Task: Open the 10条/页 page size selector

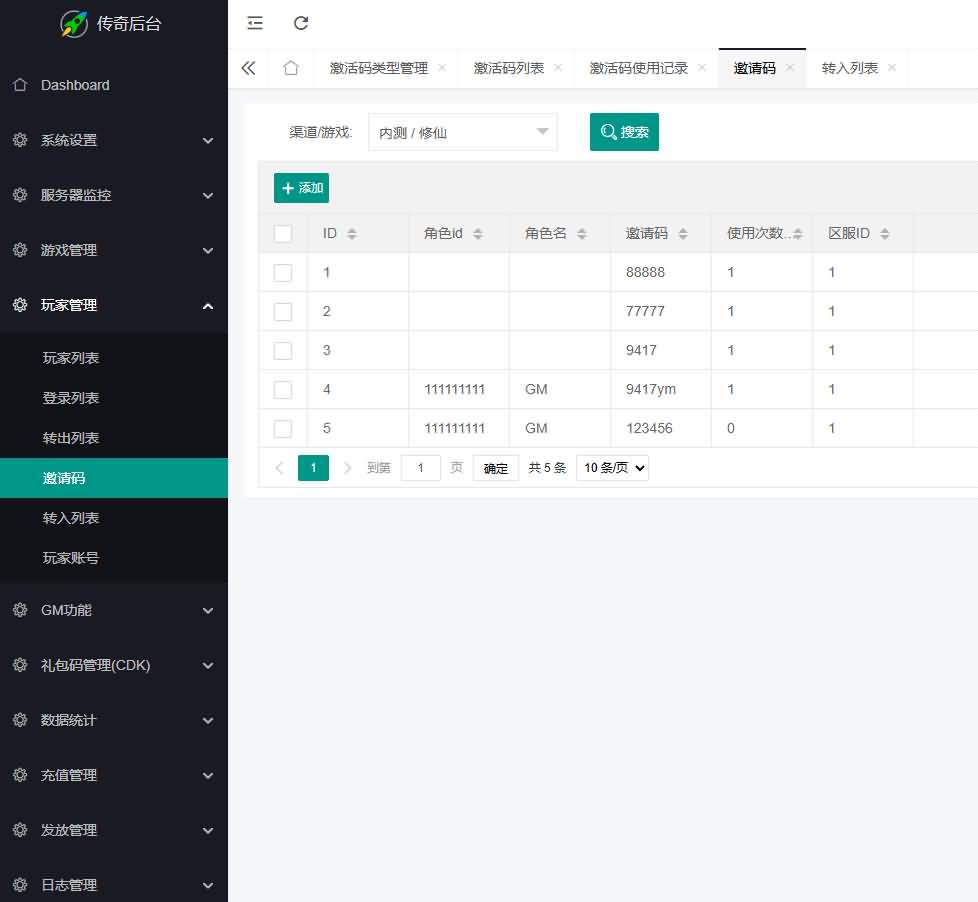Action: point(612,467)
